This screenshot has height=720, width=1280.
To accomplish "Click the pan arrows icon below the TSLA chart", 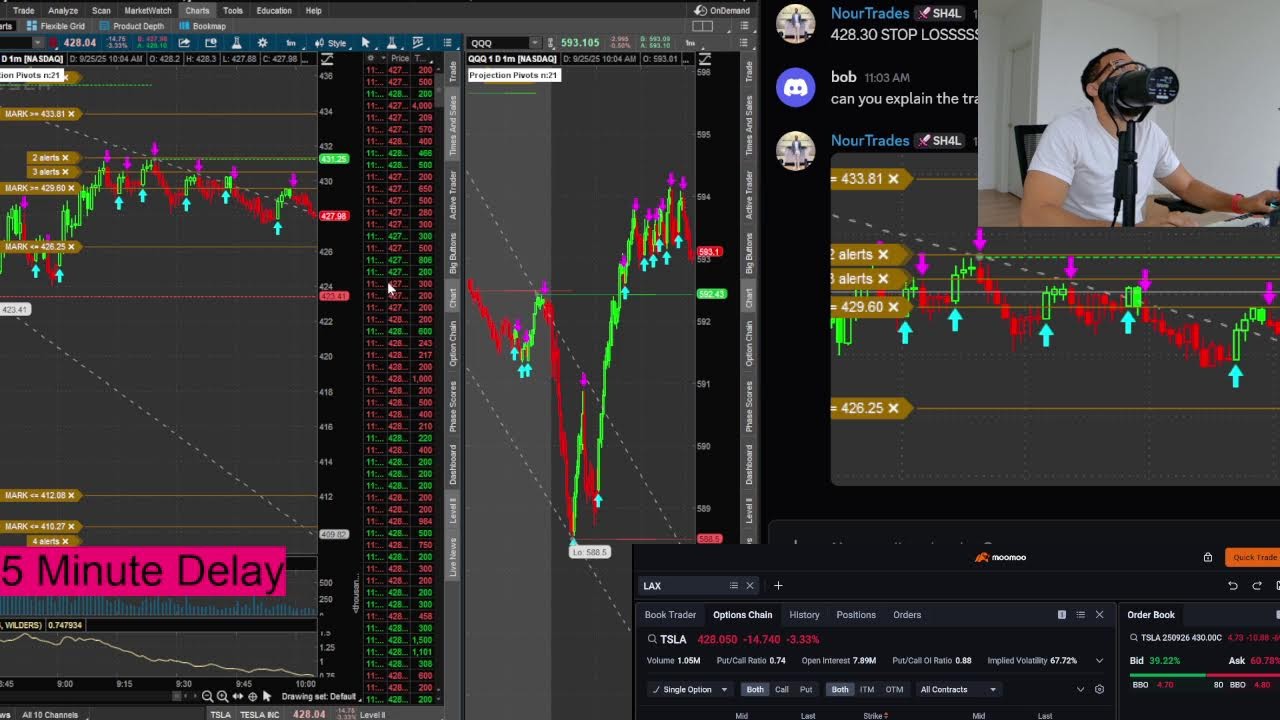I will point(238,696).
